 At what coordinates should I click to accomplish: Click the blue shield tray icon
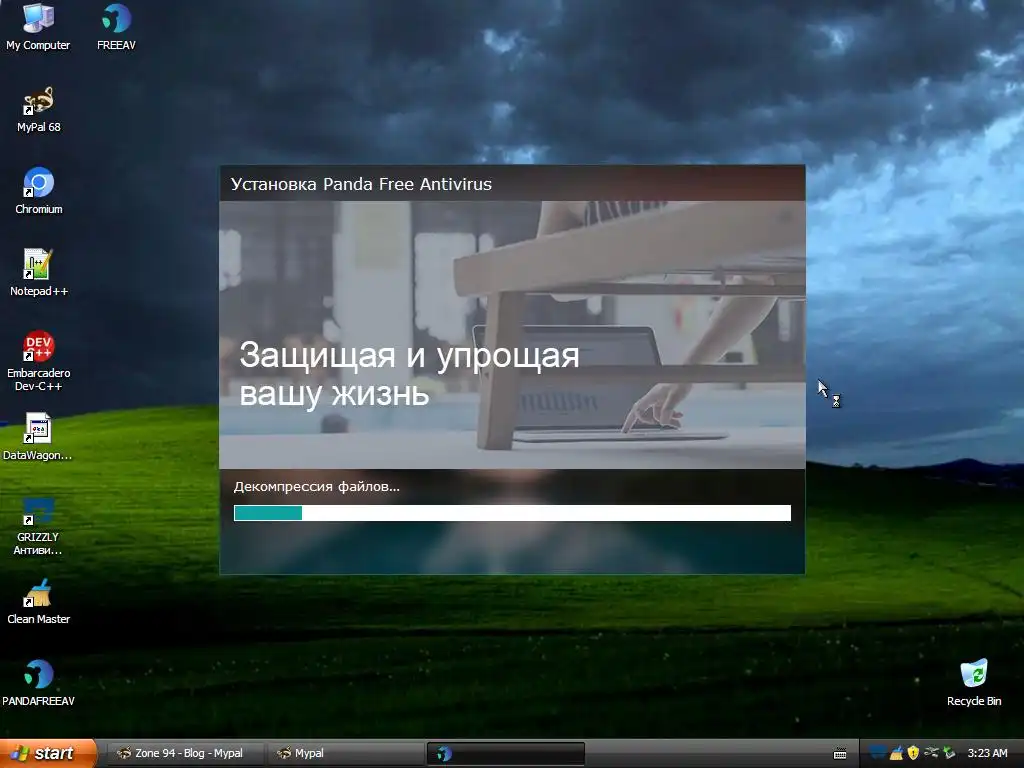[x=878, y=753]
